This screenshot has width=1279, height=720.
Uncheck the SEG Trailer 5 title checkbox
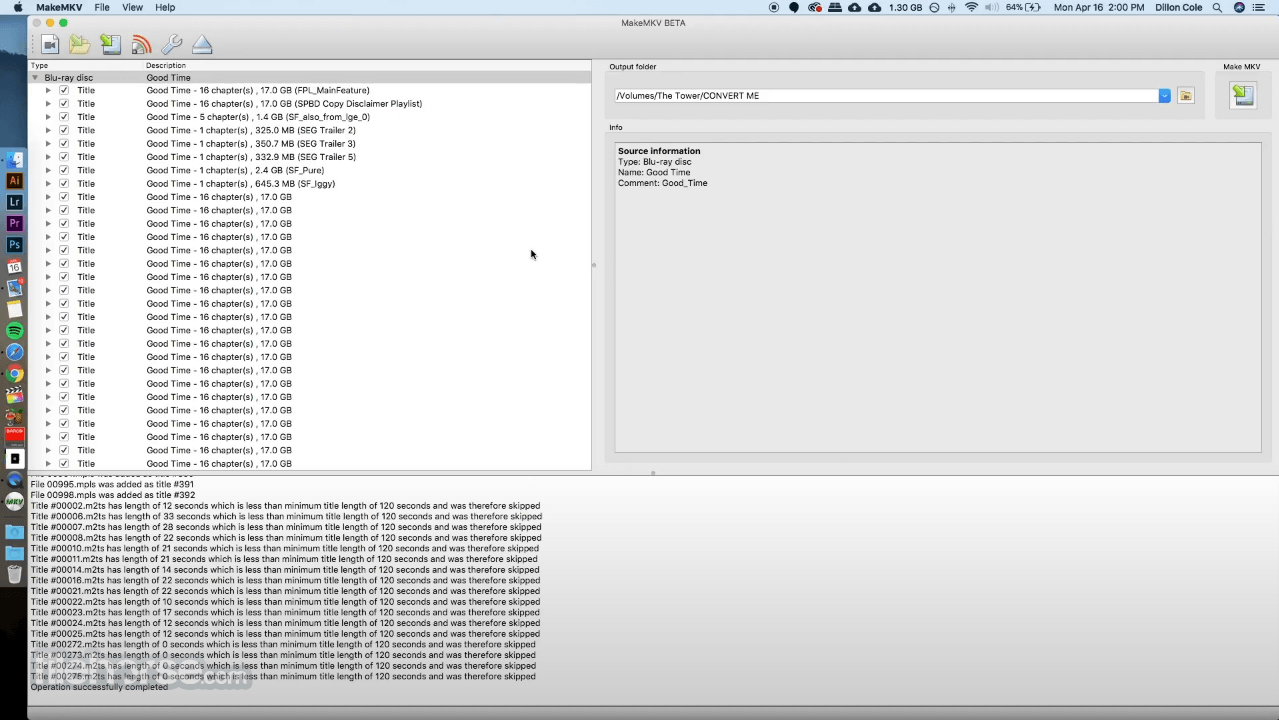click(x=64, y=157)
